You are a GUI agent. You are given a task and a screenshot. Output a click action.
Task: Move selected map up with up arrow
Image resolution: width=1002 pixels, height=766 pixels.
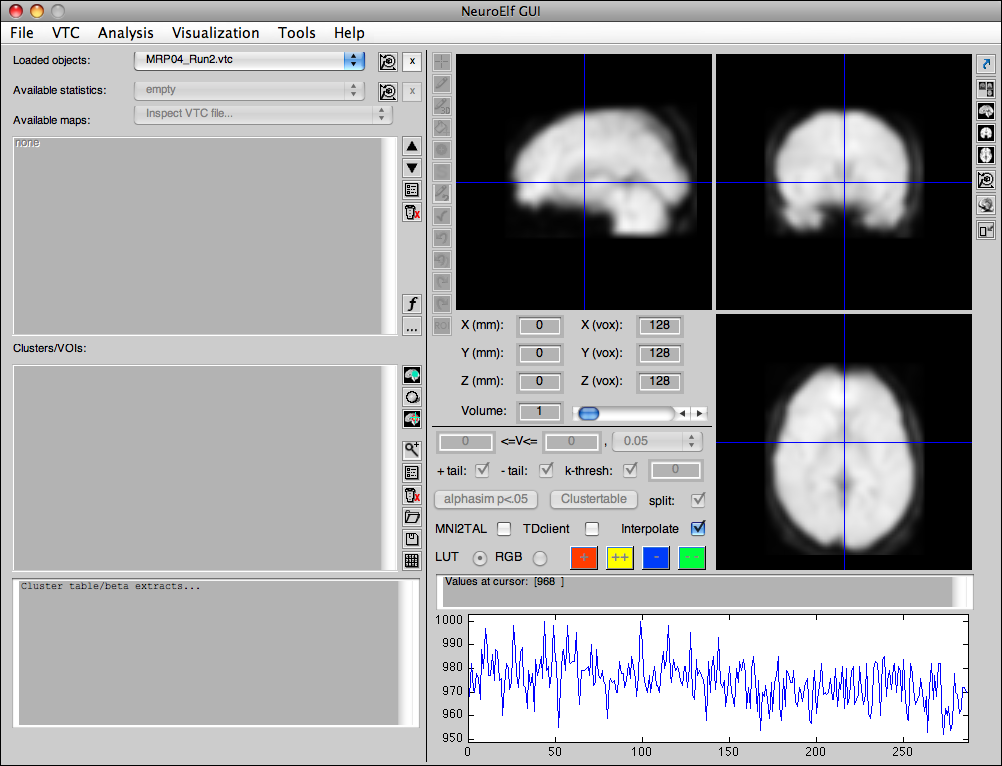point(411,146)
